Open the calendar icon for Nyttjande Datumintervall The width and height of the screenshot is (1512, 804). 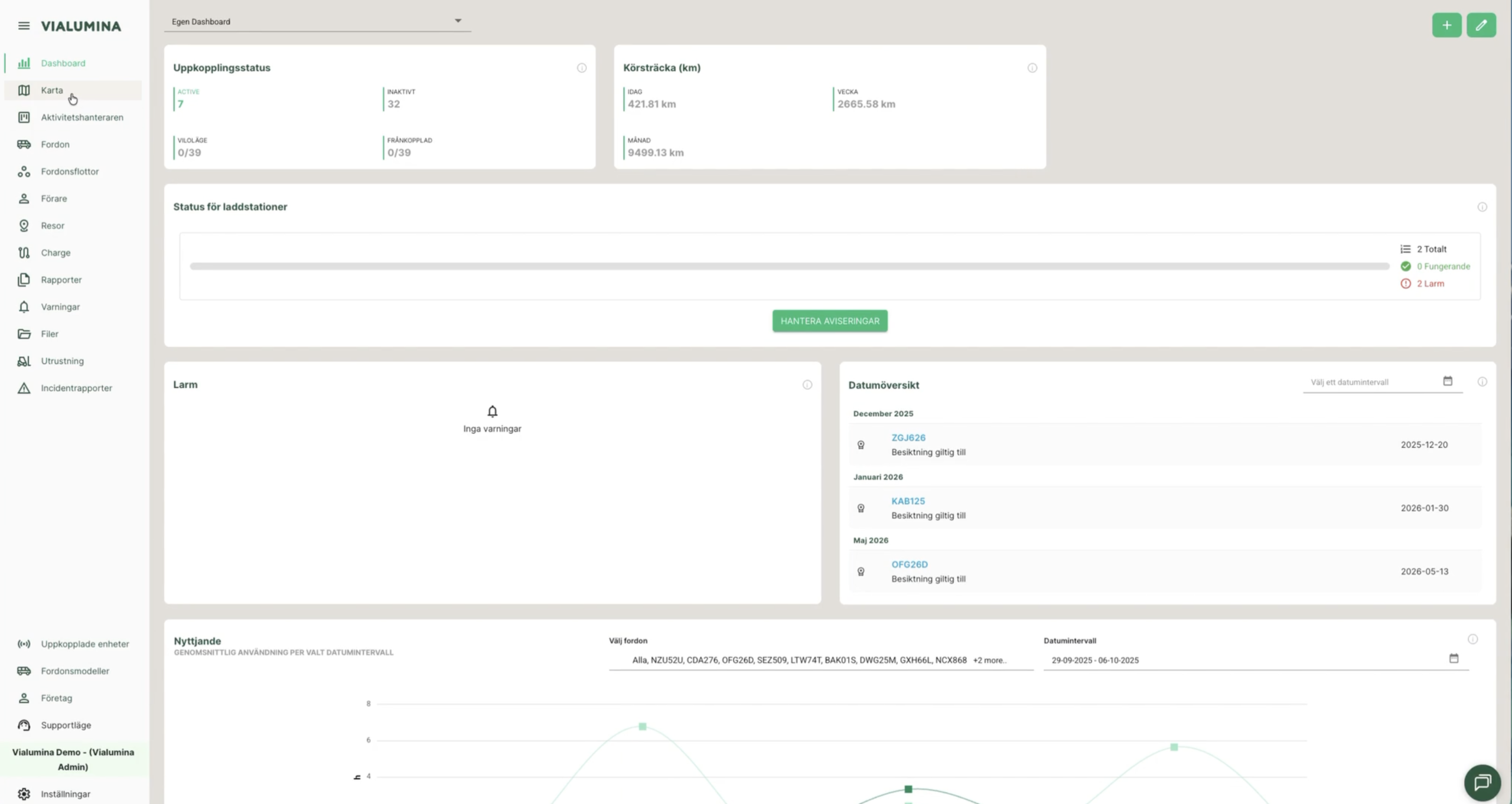pos(1454,659)
